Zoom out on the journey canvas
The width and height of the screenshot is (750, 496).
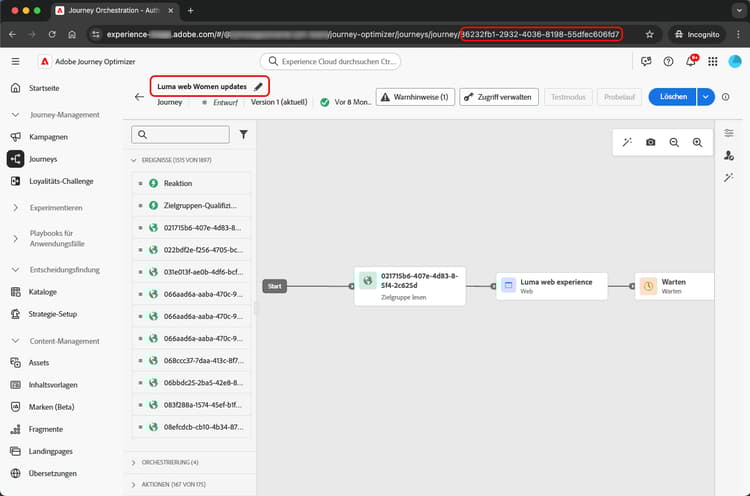pos(674,142)
